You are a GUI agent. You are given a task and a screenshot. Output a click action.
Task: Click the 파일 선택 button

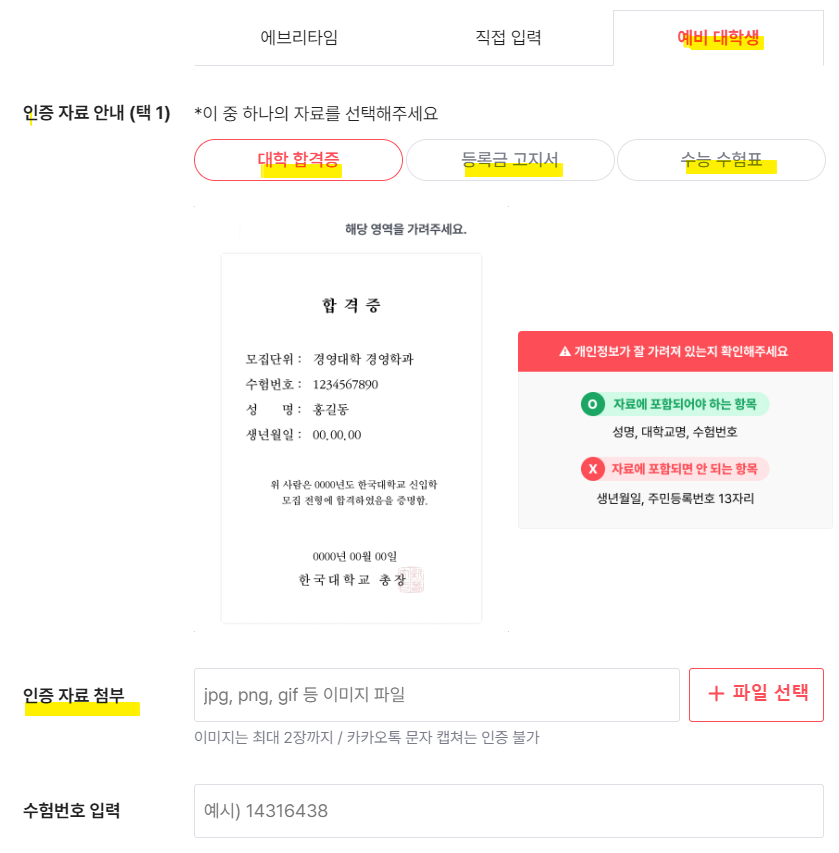755,694
